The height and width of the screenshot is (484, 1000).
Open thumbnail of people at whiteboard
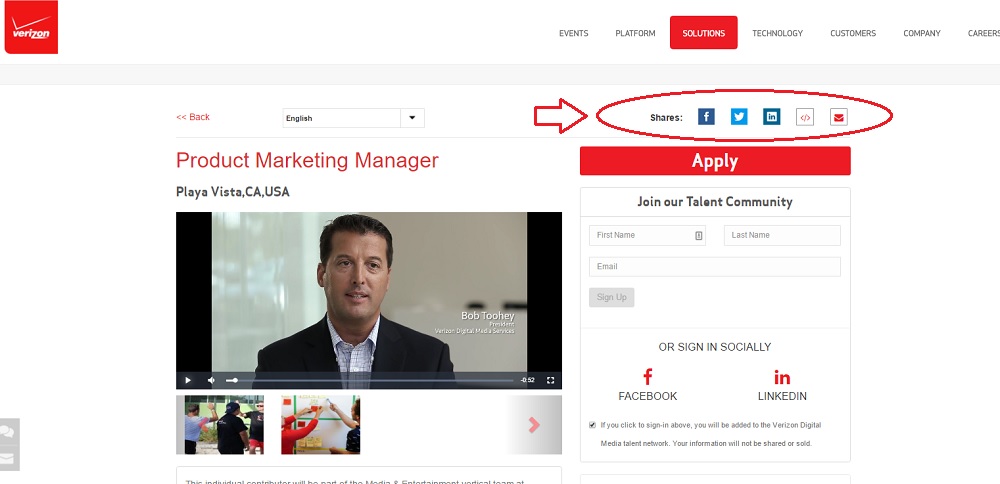[x=320, y=425]
